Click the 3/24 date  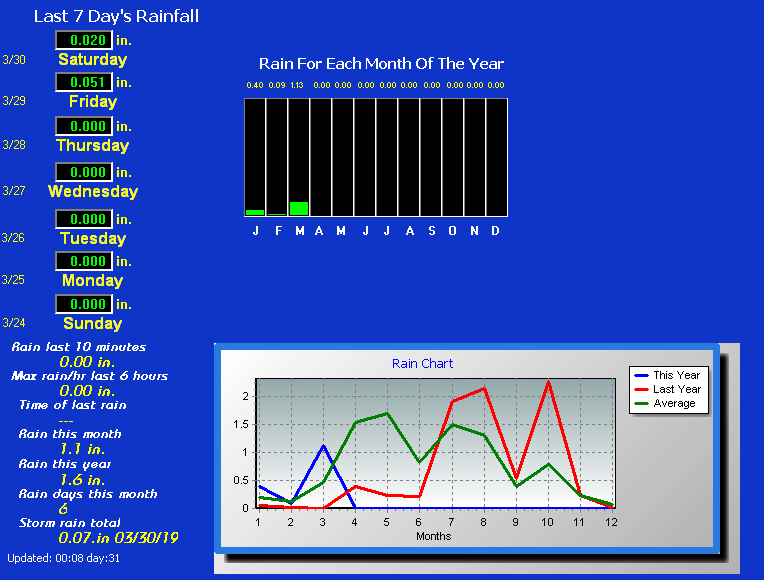tap(14, 323)
